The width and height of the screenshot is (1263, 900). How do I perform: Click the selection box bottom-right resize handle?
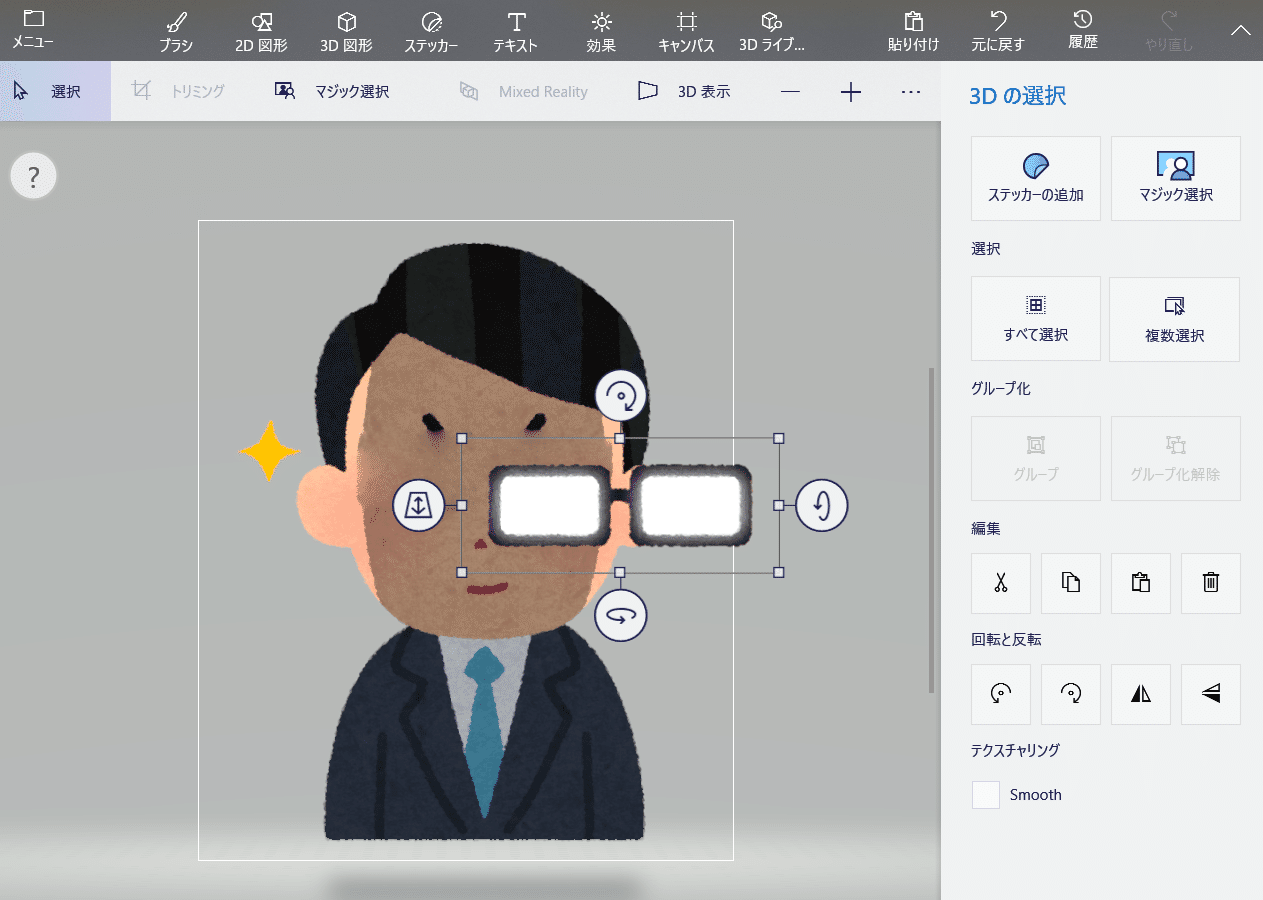pyautogui.click(x=779, y=572)
